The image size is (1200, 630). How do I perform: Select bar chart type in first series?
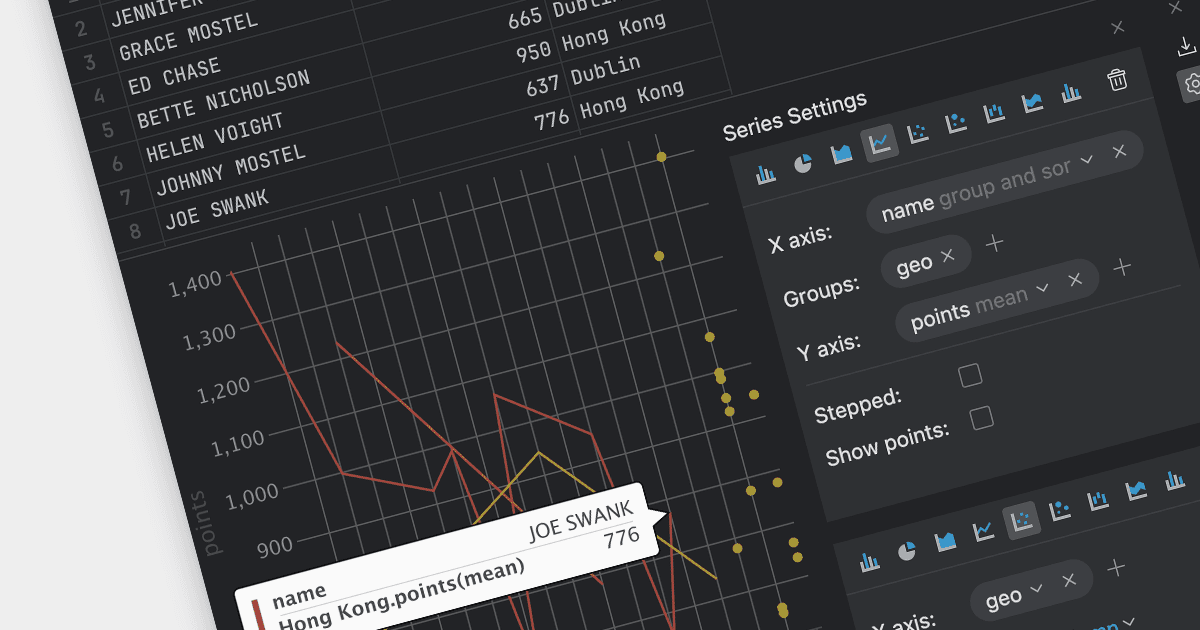point(766,175)
